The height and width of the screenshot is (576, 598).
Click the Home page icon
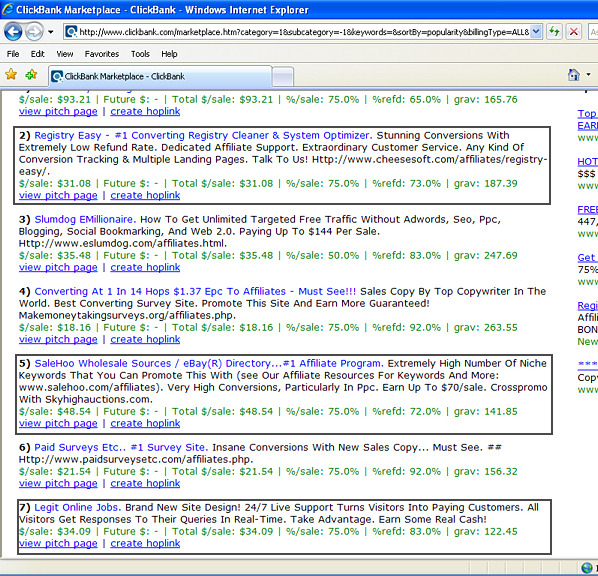click(x=573, y=74)
